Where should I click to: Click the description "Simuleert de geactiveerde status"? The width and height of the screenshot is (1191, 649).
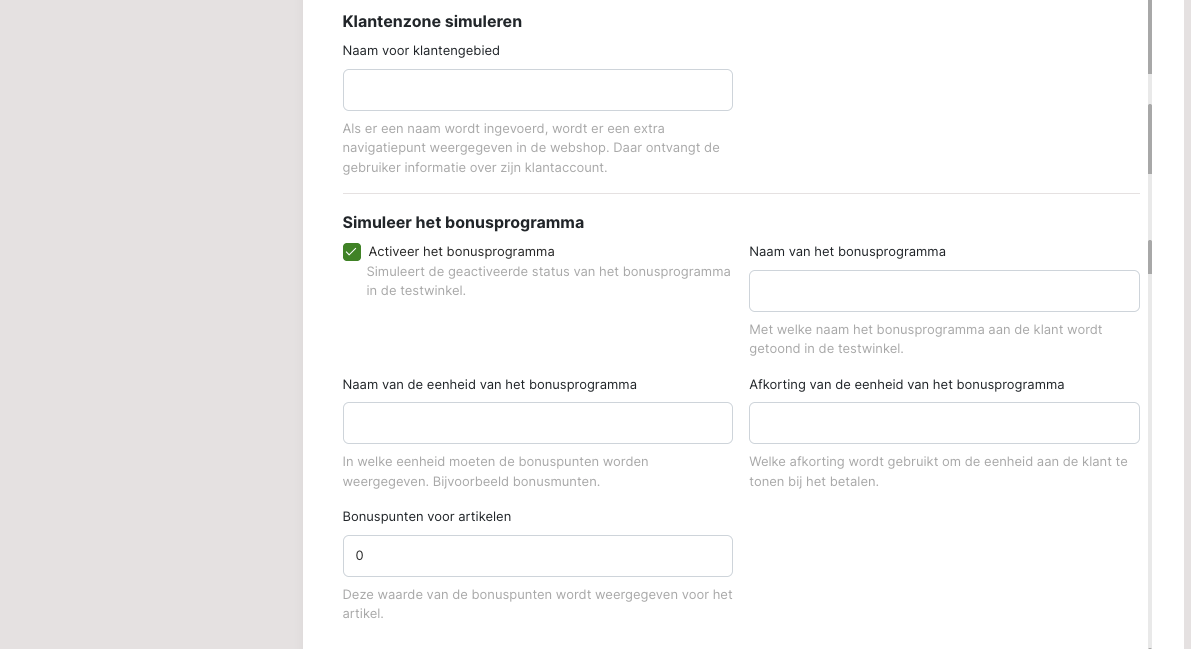coord(548,281)
